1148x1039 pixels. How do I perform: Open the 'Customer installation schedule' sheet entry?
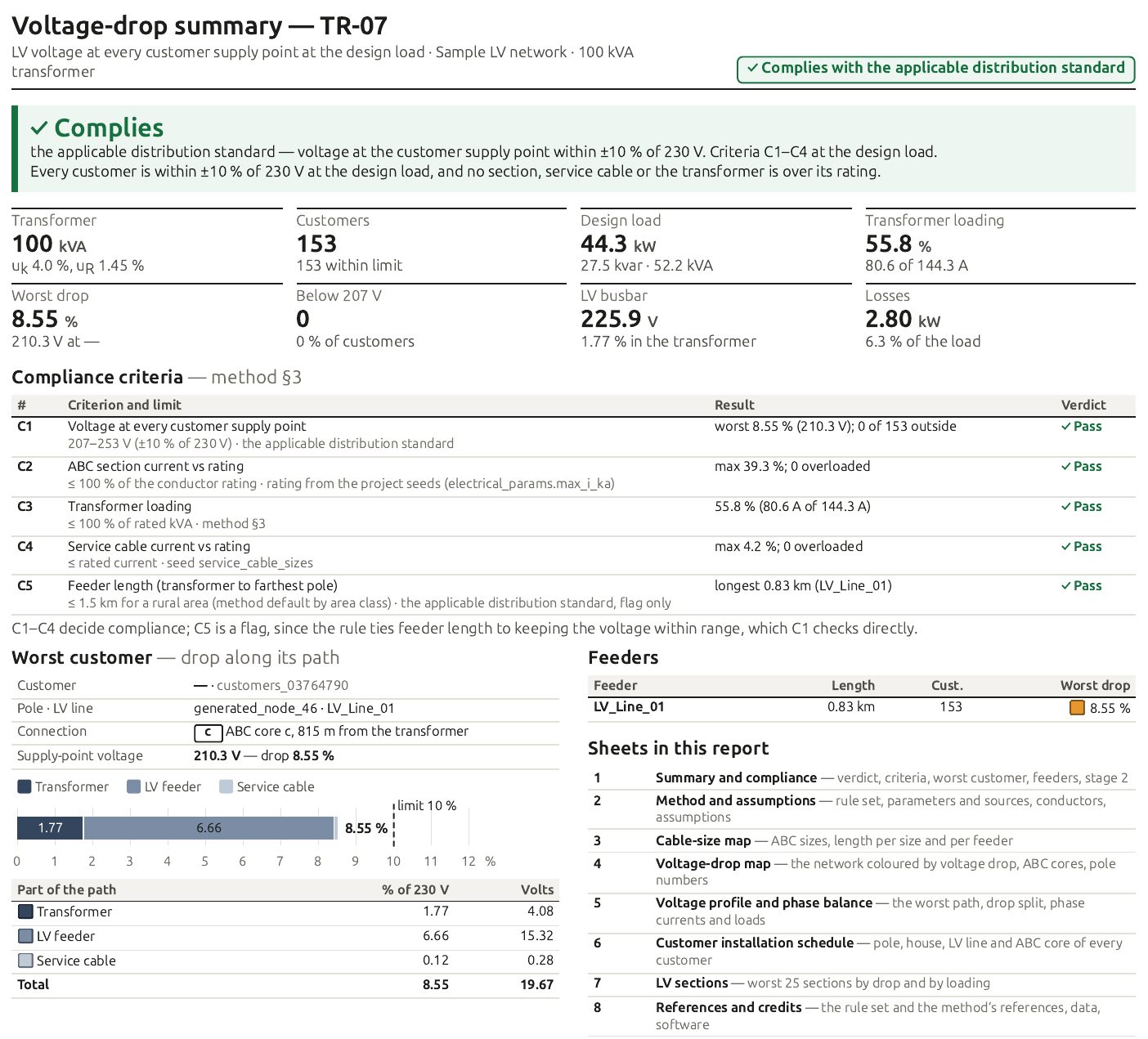[862, 952]
